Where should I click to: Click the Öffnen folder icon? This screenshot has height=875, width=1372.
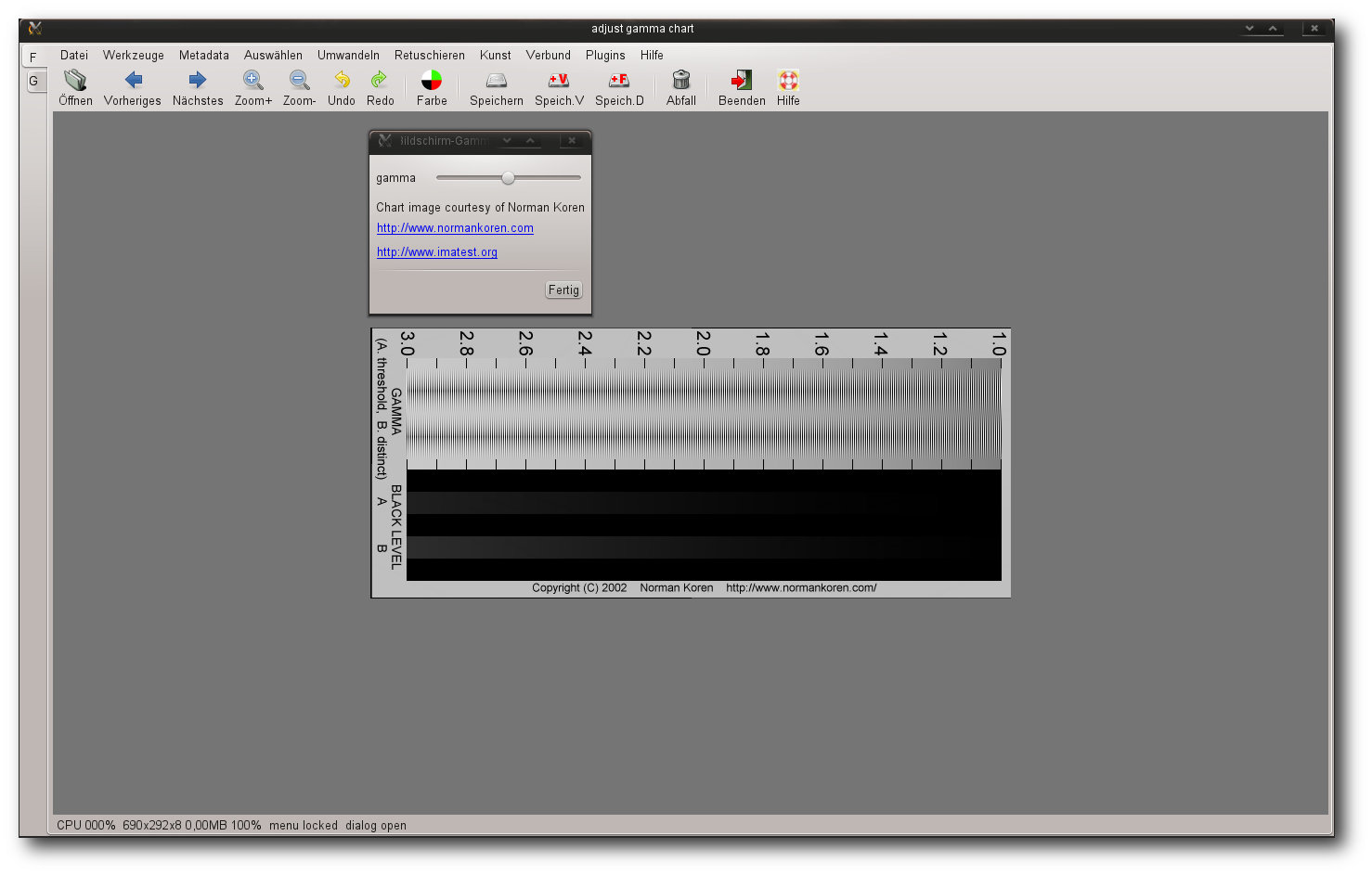[x=75, y=81]
